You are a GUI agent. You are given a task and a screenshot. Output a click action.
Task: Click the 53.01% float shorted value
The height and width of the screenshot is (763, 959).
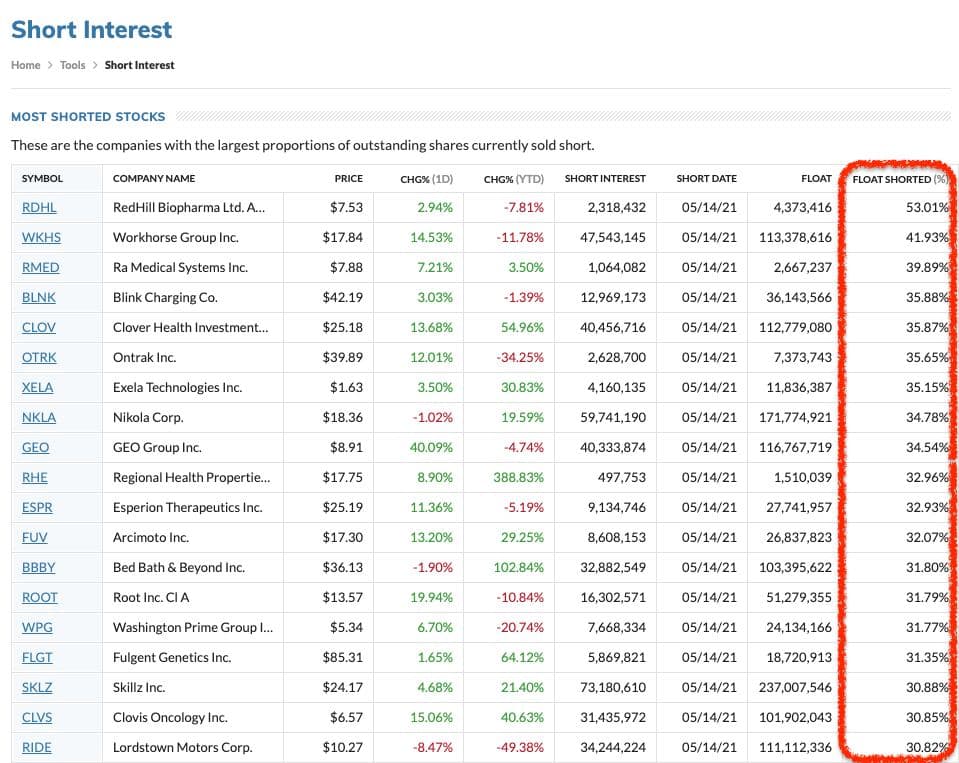pos(927,207)
